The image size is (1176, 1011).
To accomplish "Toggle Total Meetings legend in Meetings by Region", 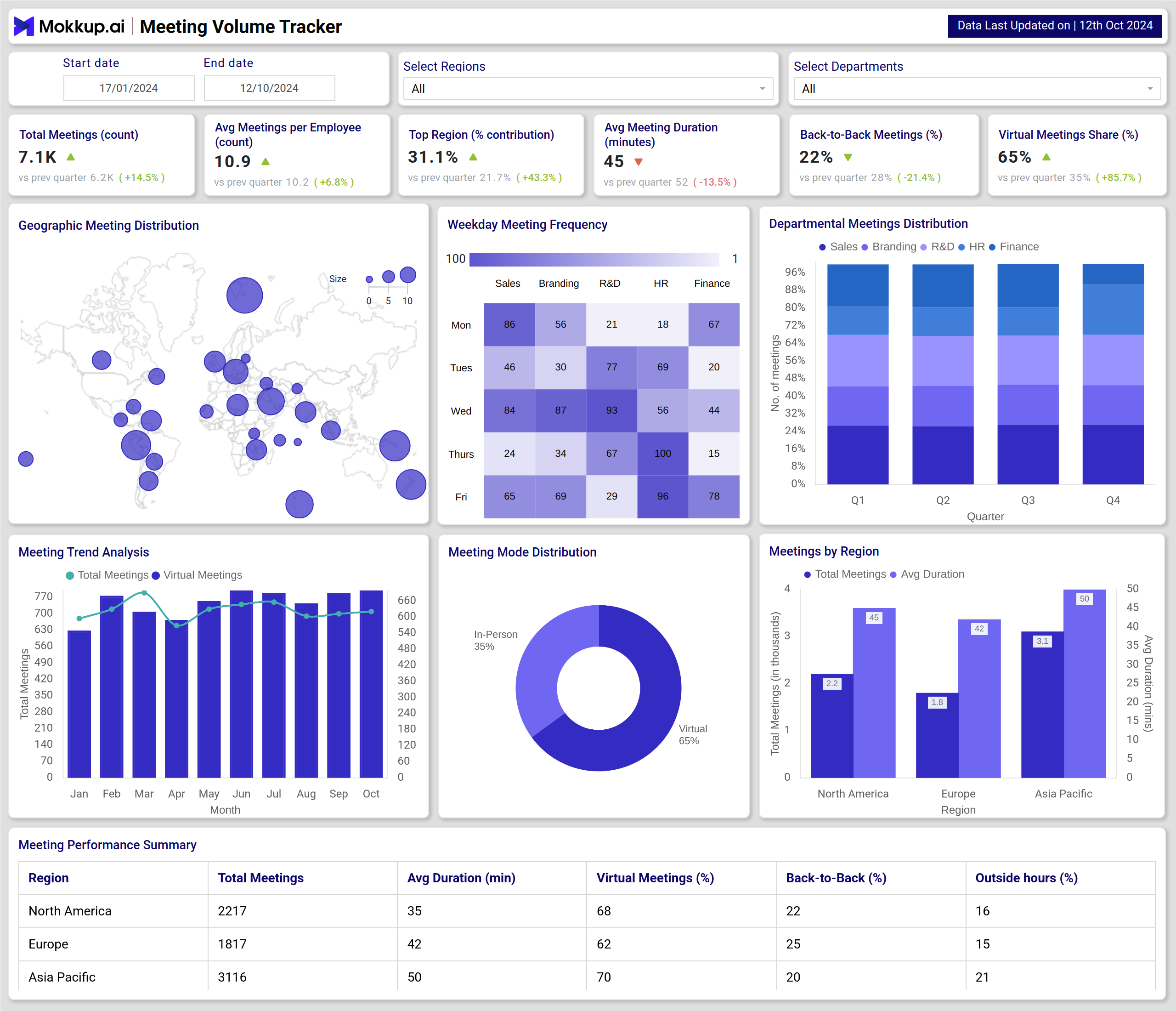I will [x=845, y=574].
